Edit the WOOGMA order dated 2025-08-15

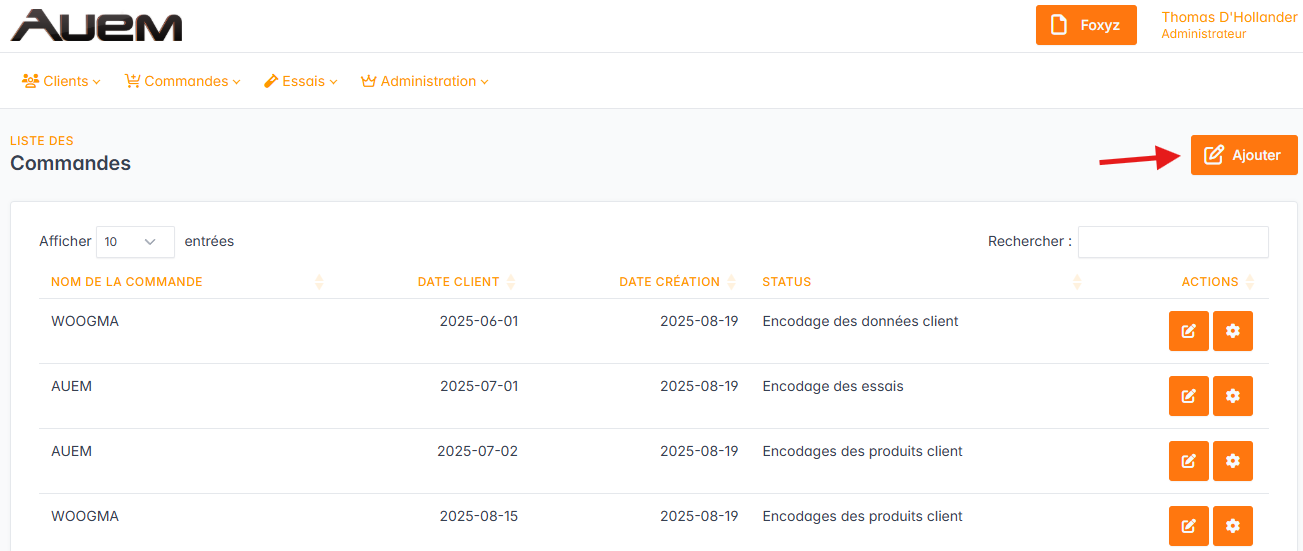click(x=1188, y=526)
